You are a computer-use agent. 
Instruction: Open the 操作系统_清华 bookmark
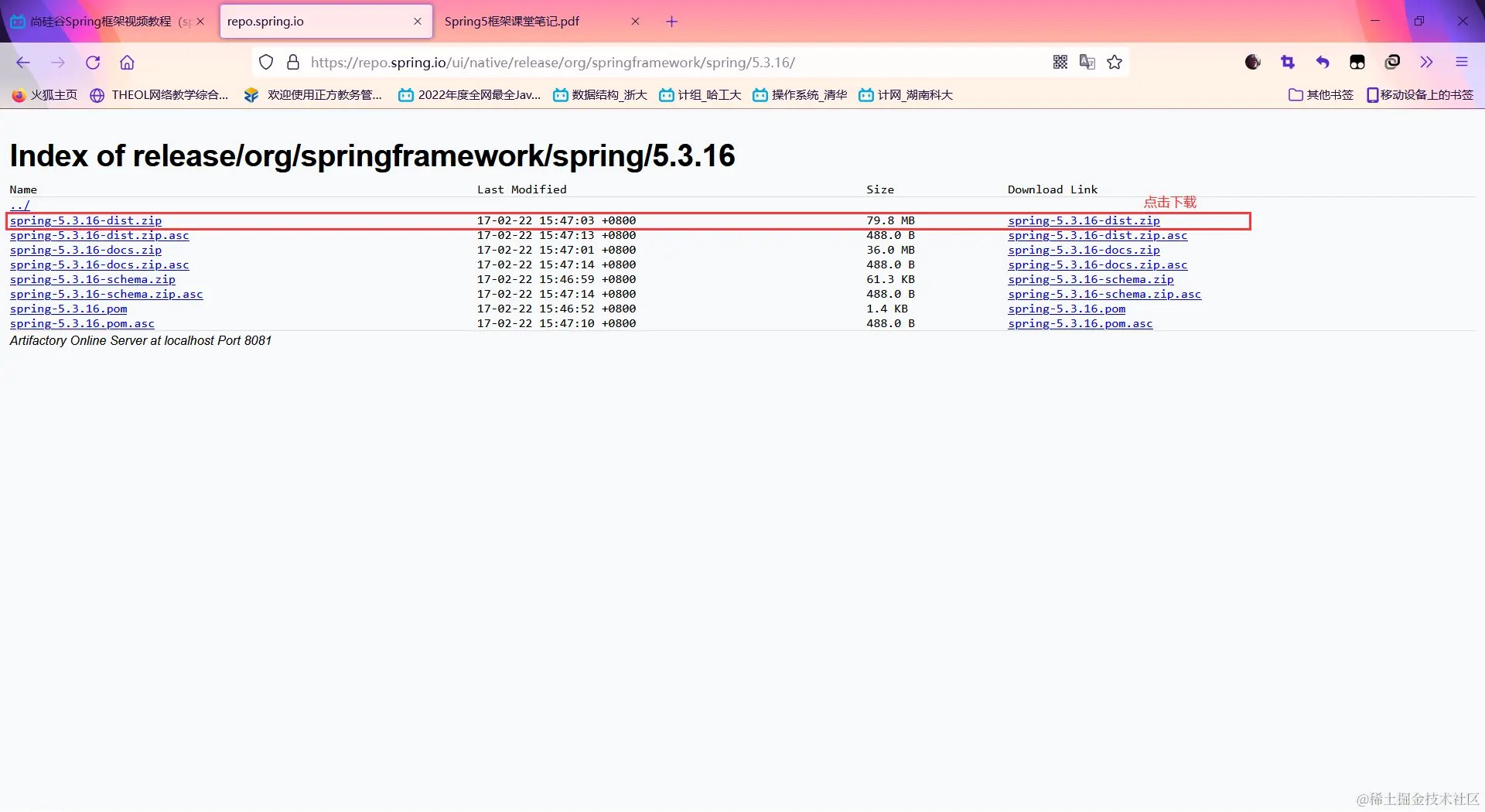click(800, 95)
